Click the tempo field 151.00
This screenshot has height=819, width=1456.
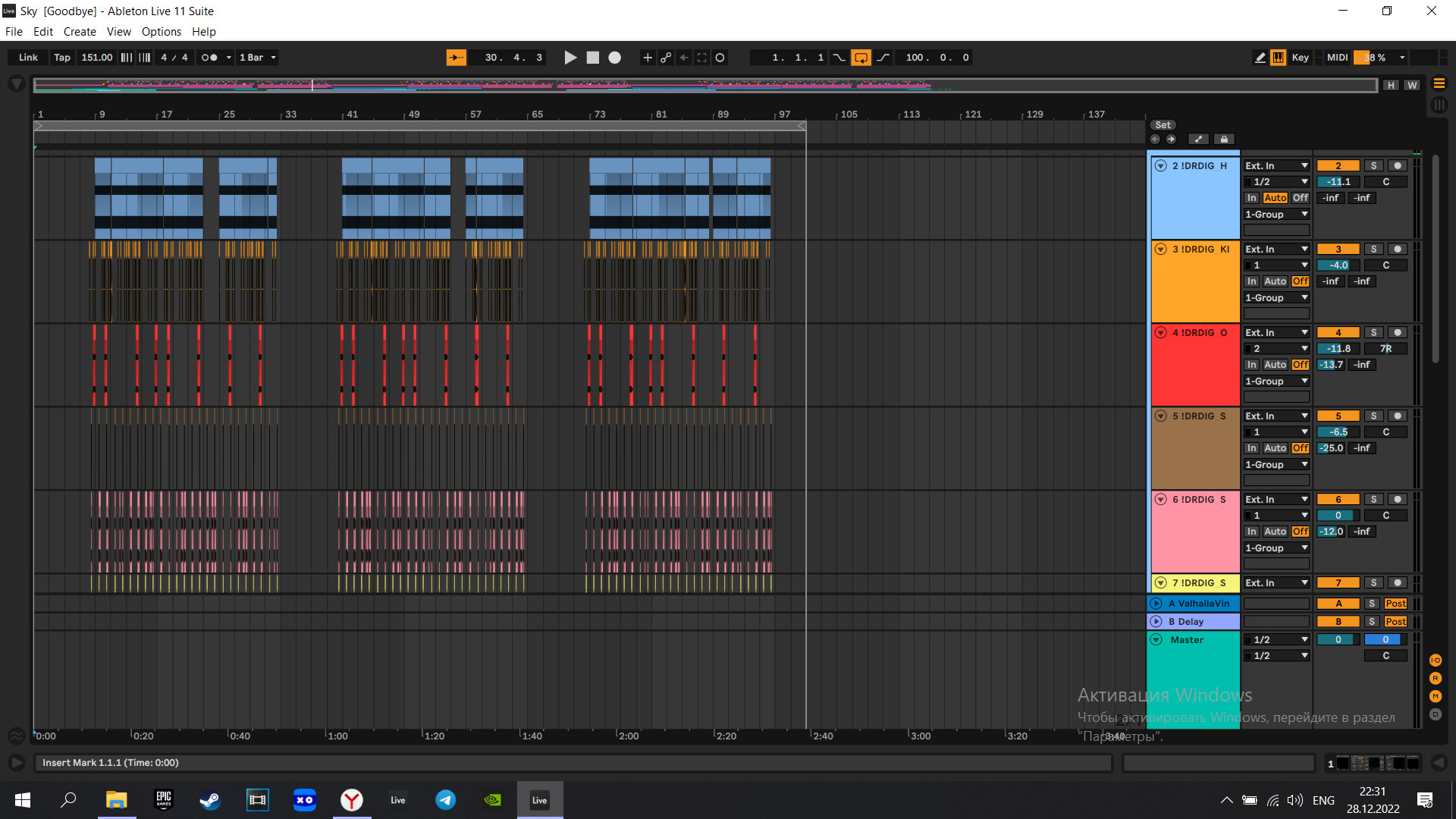click(97, 58)
